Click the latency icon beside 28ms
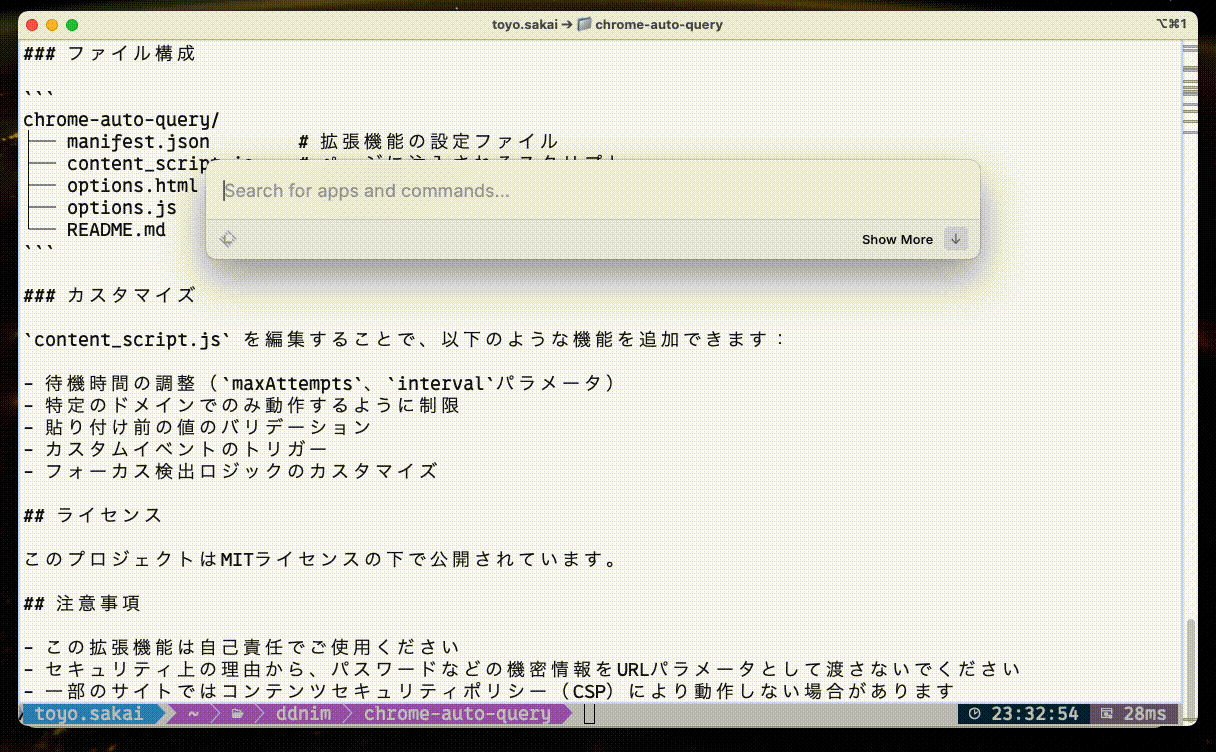 click(1105, 714)
